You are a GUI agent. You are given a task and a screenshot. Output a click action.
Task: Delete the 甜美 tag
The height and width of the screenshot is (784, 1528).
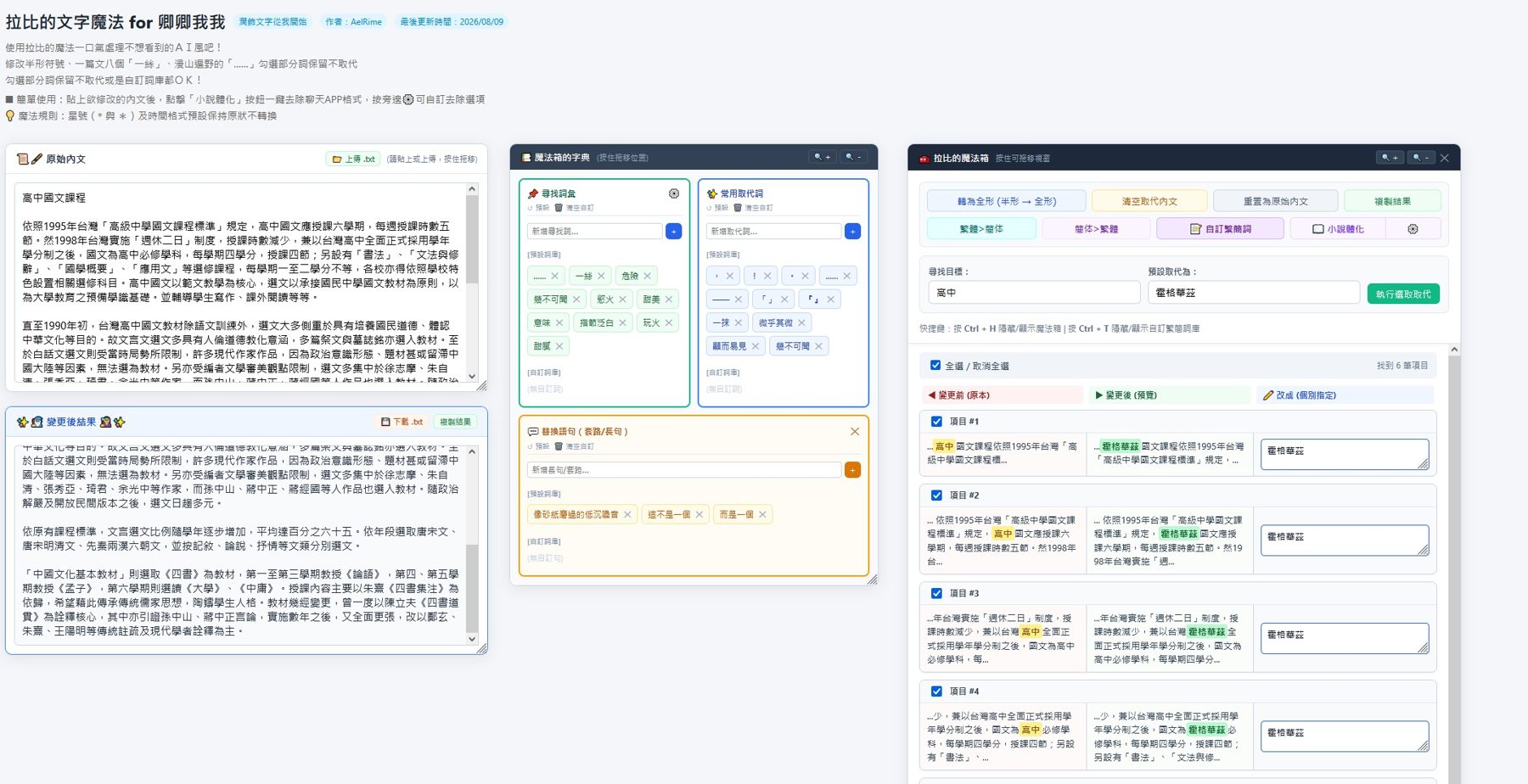(x=669, y=299)
